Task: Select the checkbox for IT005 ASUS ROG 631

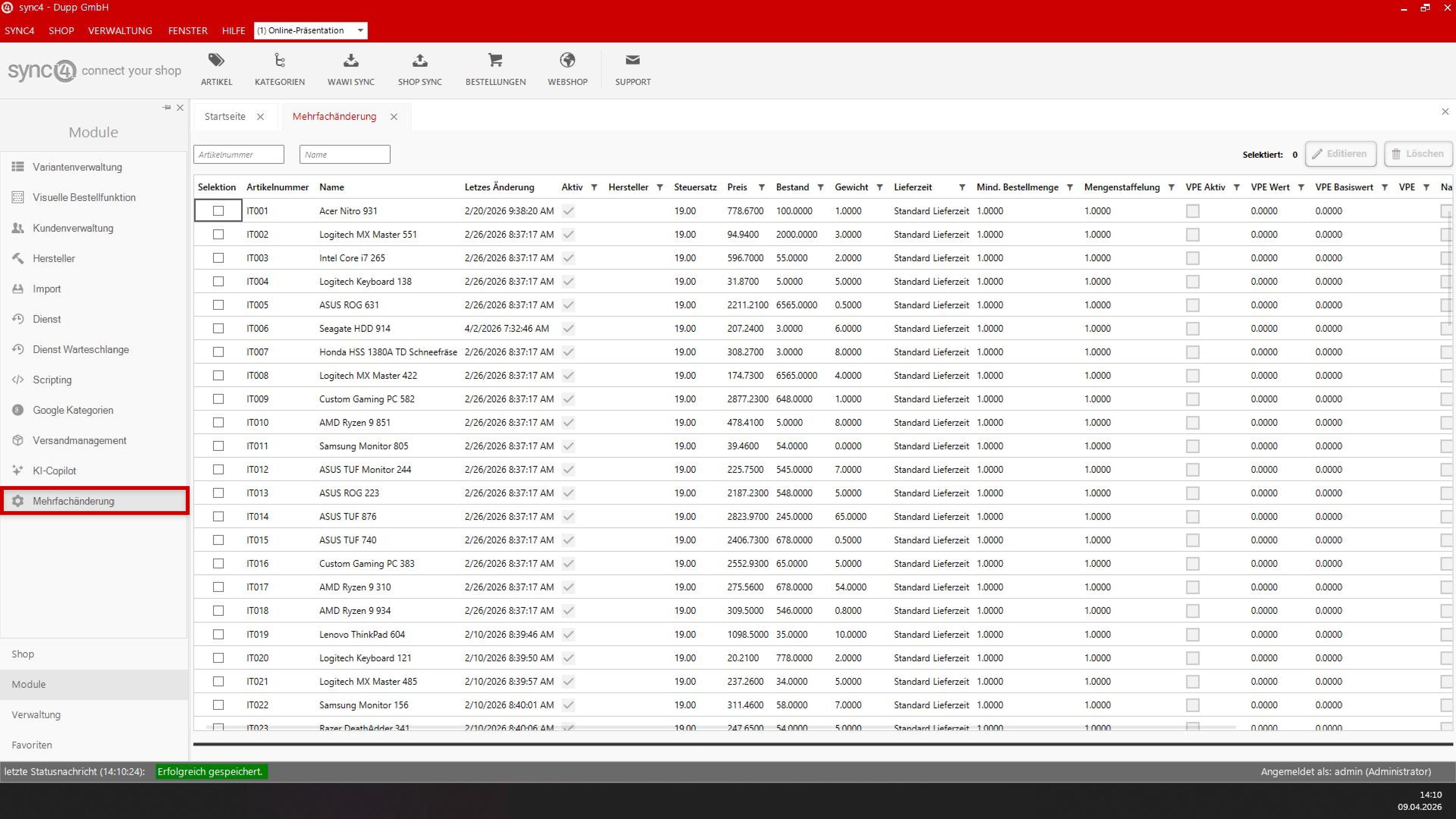Action: 219,304
